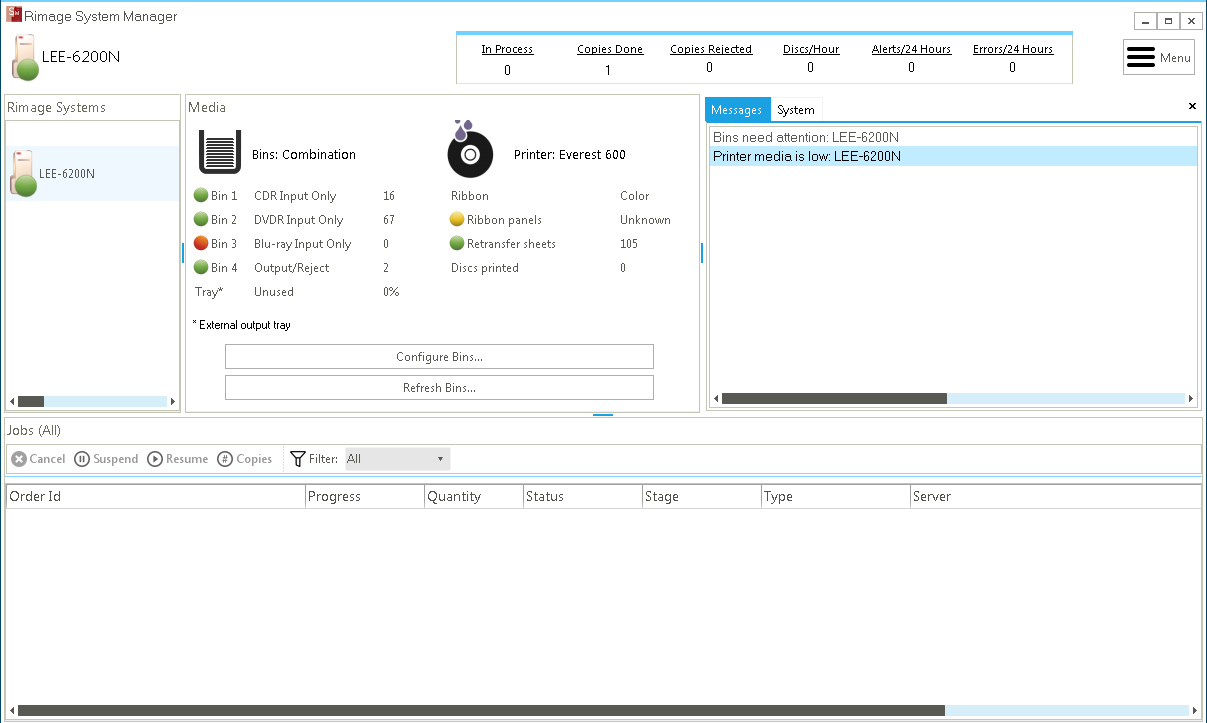Screen dimensions: 1207x723
Task: Click the Alerts/24 Hours statistic link
Action: click(912, 49)
